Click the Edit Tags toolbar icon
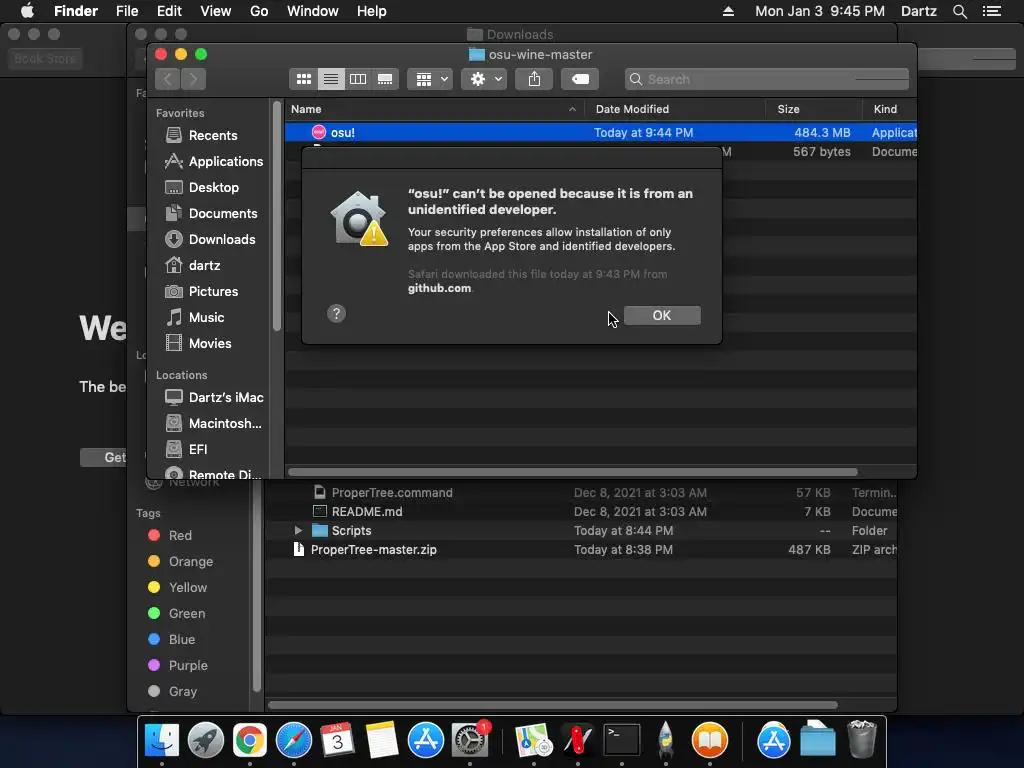Screen dimensions: 1024x768 pos(580,79)
